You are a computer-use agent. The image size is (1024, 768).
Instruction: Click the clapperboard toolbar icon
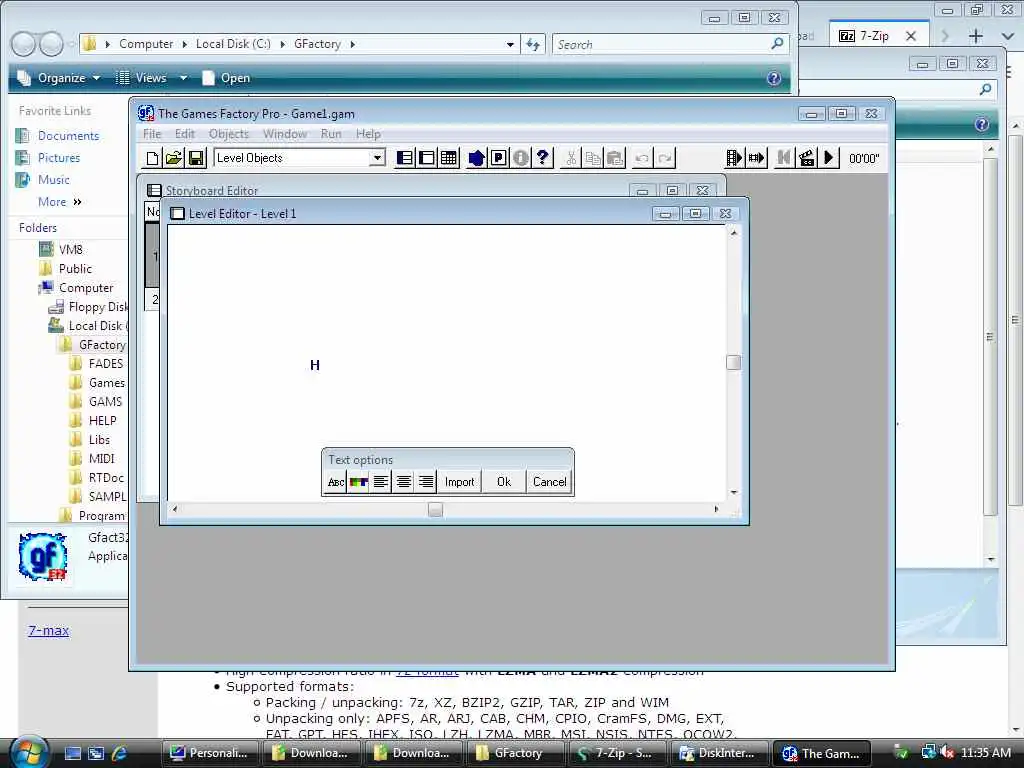[807, 158]
